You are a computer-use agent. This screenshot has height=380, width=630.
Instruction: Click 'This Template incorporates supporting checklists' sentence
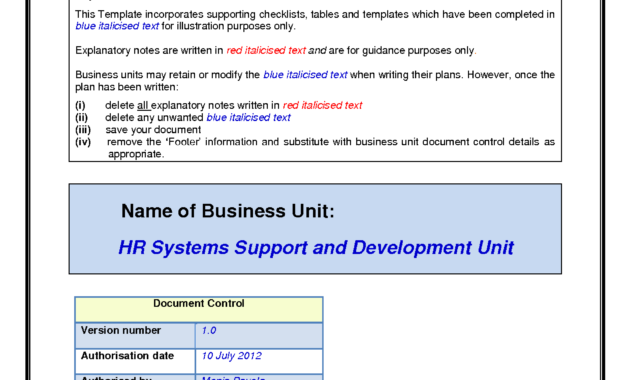[x=315, y=20]
